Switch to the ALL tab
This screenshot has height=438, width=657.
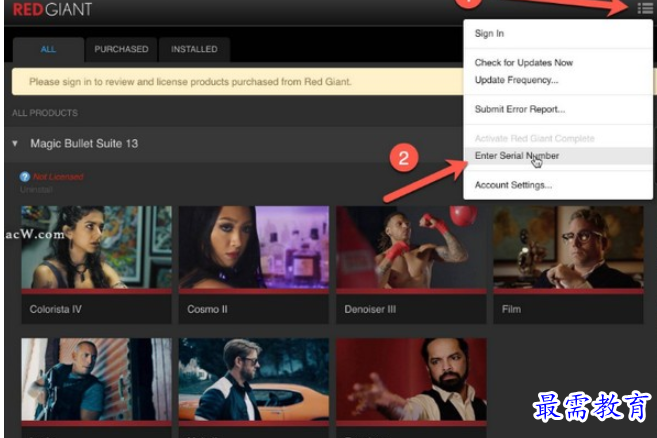(48, 49)
